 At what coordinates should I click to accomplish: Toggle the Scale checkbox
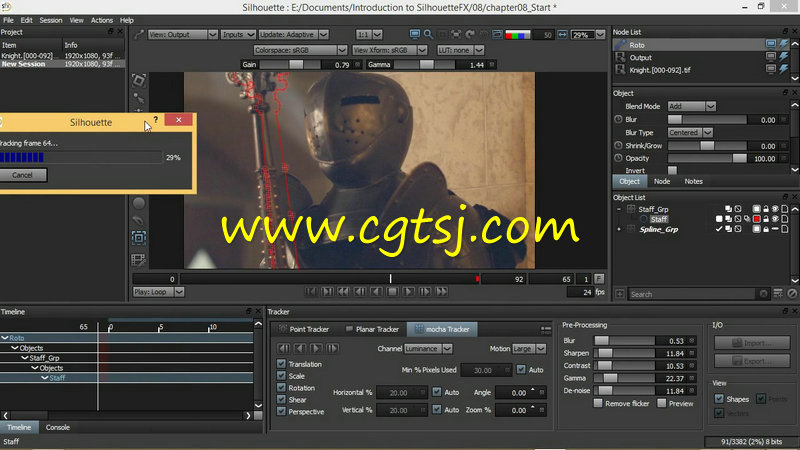[281, 376]
